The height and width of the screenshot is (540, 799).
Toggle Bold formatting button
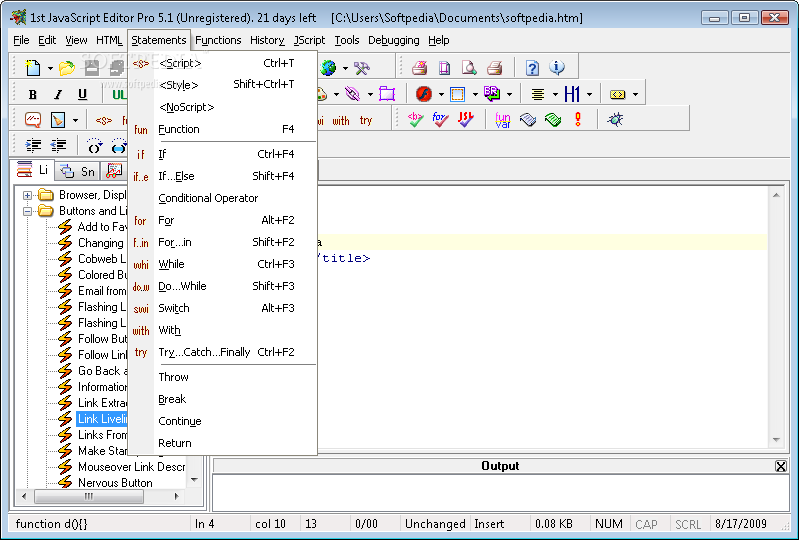33,94
